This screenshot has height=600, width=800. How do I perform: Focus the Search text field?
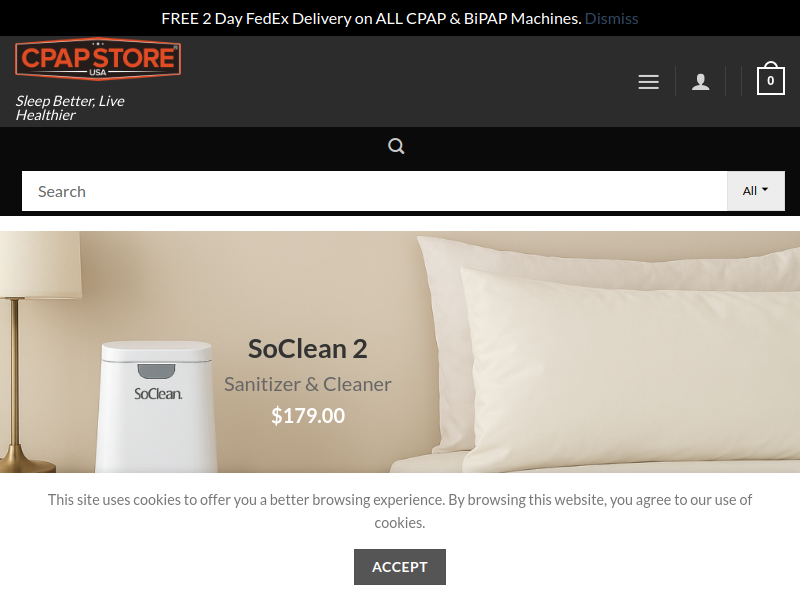374,191
